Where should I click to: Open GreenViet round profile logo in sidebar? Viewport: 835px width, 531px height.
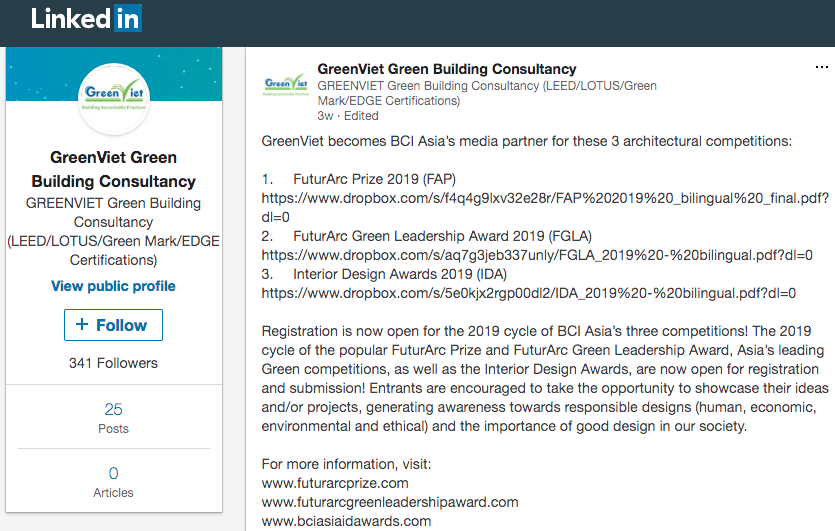[113, 99]
